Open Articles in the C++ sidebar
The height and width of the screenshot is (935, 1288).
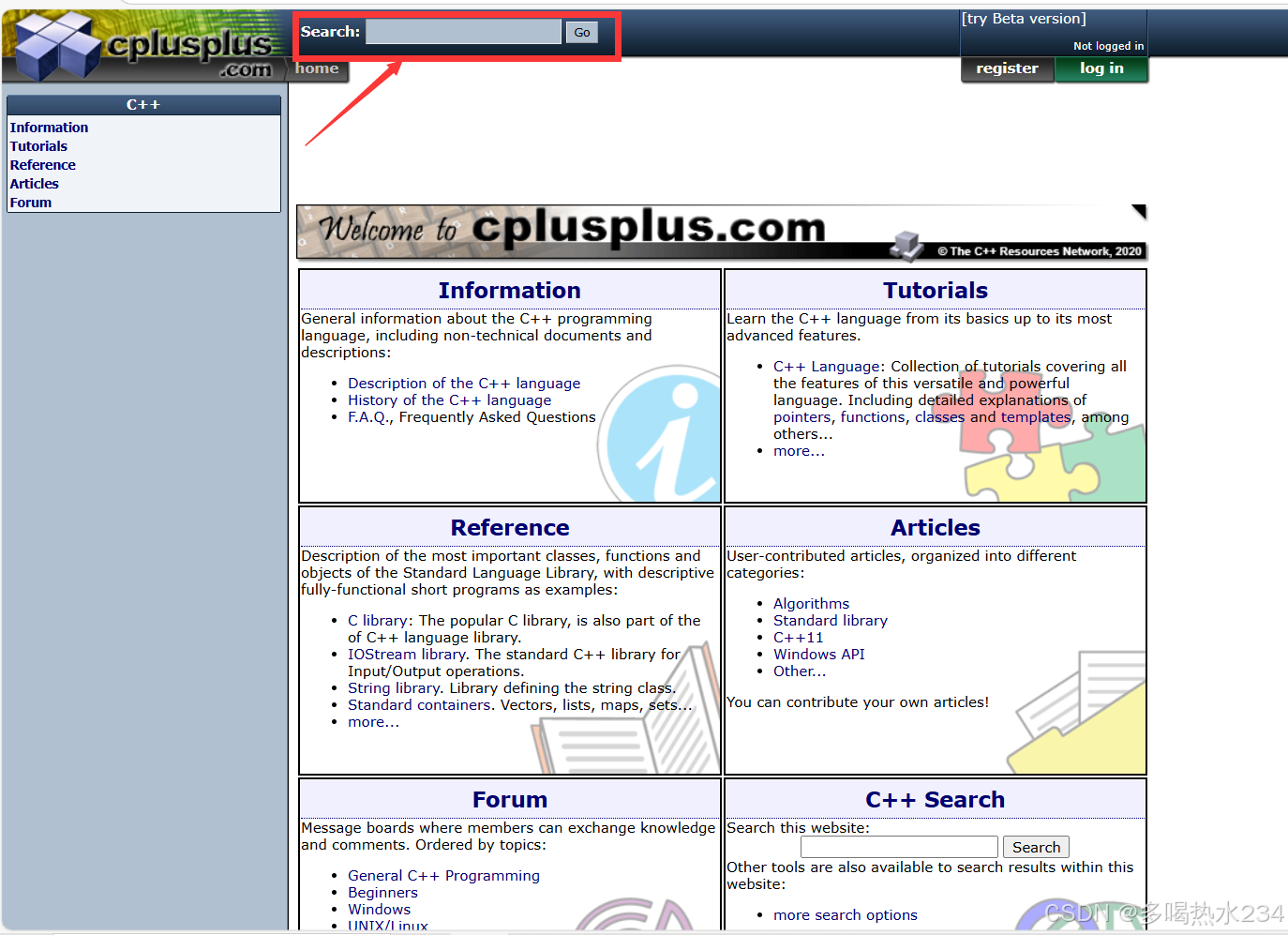coord(35,184)
